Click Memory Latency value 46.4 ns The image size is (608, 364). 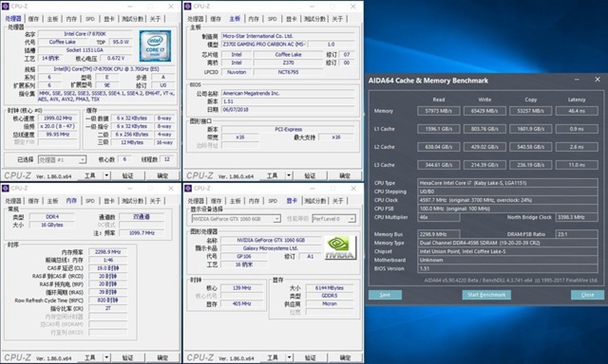pyautogui.click(x=577, y=111)
